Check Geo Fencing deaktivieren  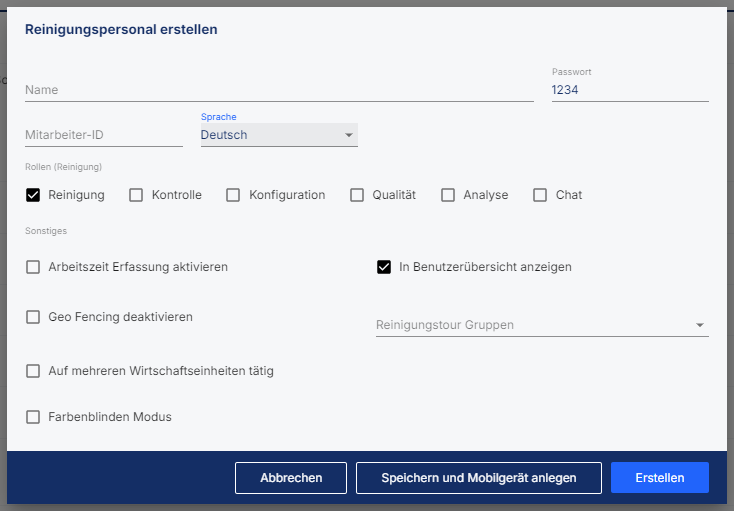coord(33,317)
